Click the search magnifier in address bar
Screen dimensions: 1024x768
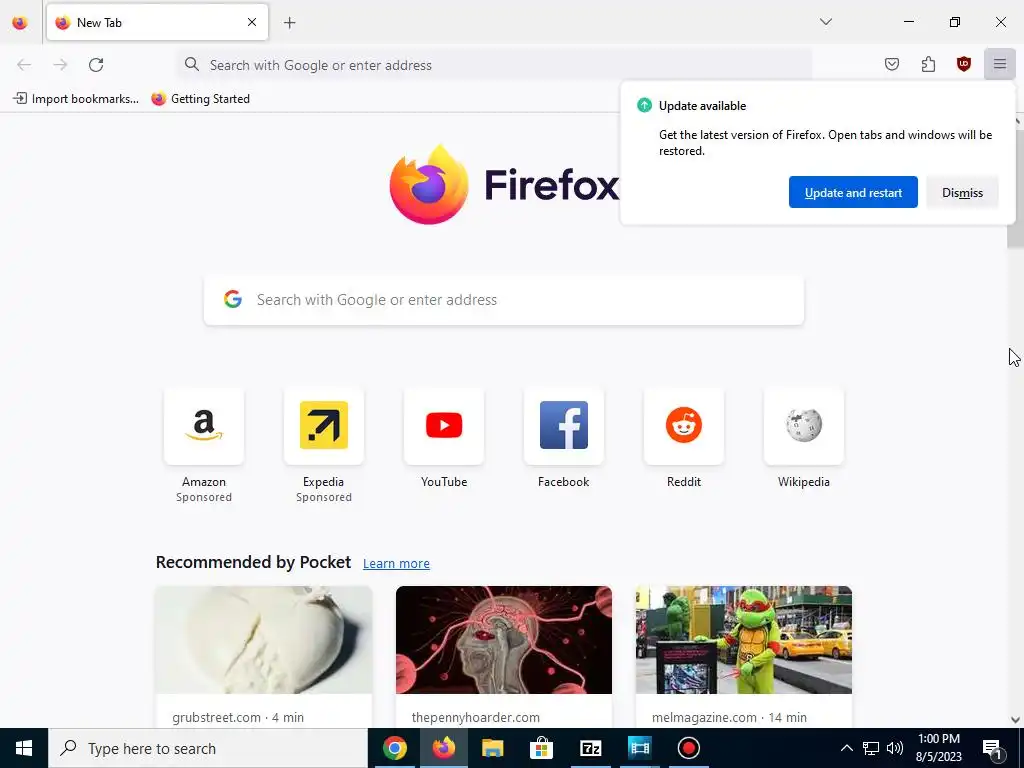pyautogui.click(x=191, y=64)
